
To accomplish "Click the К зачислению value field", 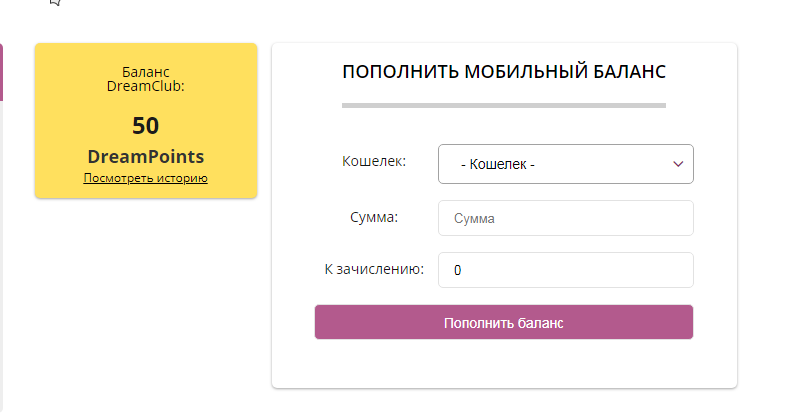I will coord(565,270).
